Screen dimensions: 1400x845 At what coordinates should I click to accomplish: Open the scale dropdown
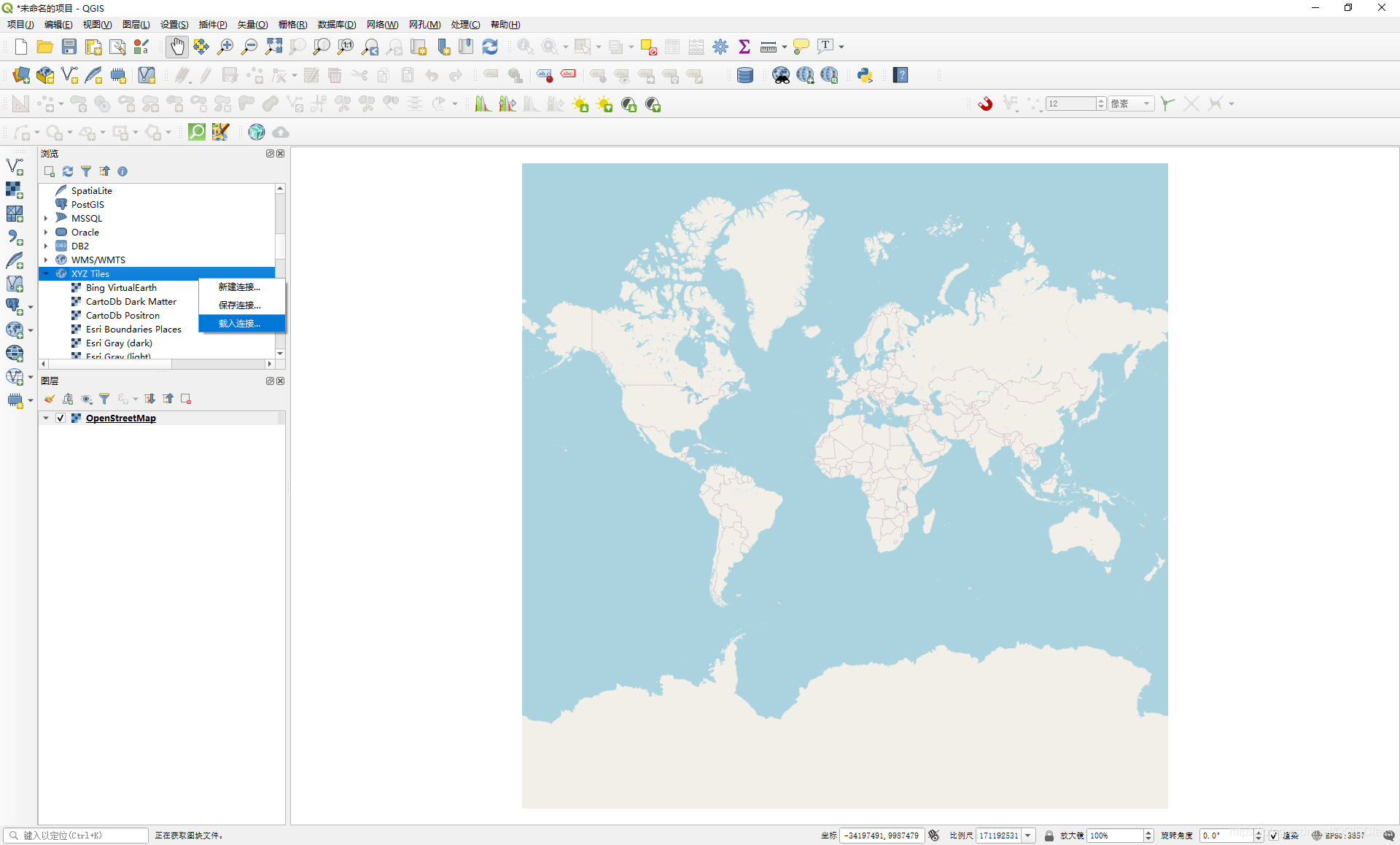pyautogui.click(x=1028, y=836)
